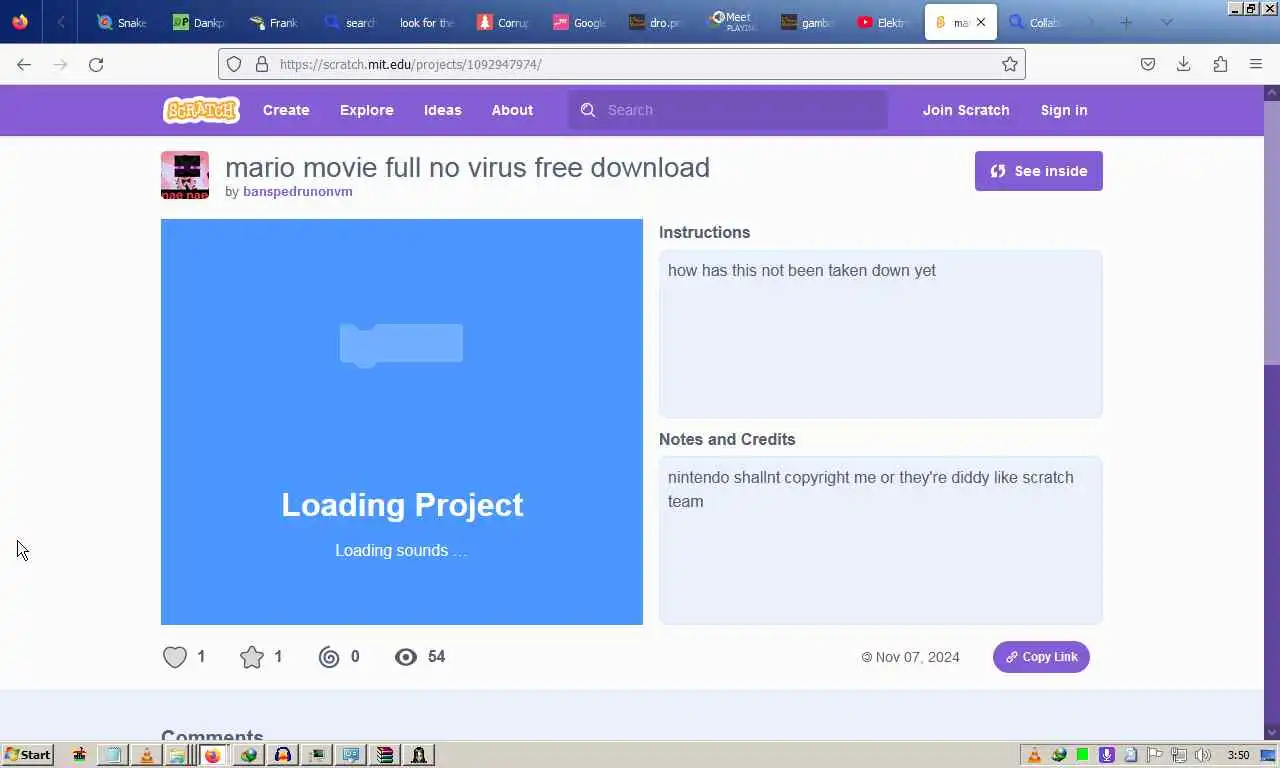Open the Pocket save icon
The width and height of the screenshot is (1280, 768).
point(1148,64)
